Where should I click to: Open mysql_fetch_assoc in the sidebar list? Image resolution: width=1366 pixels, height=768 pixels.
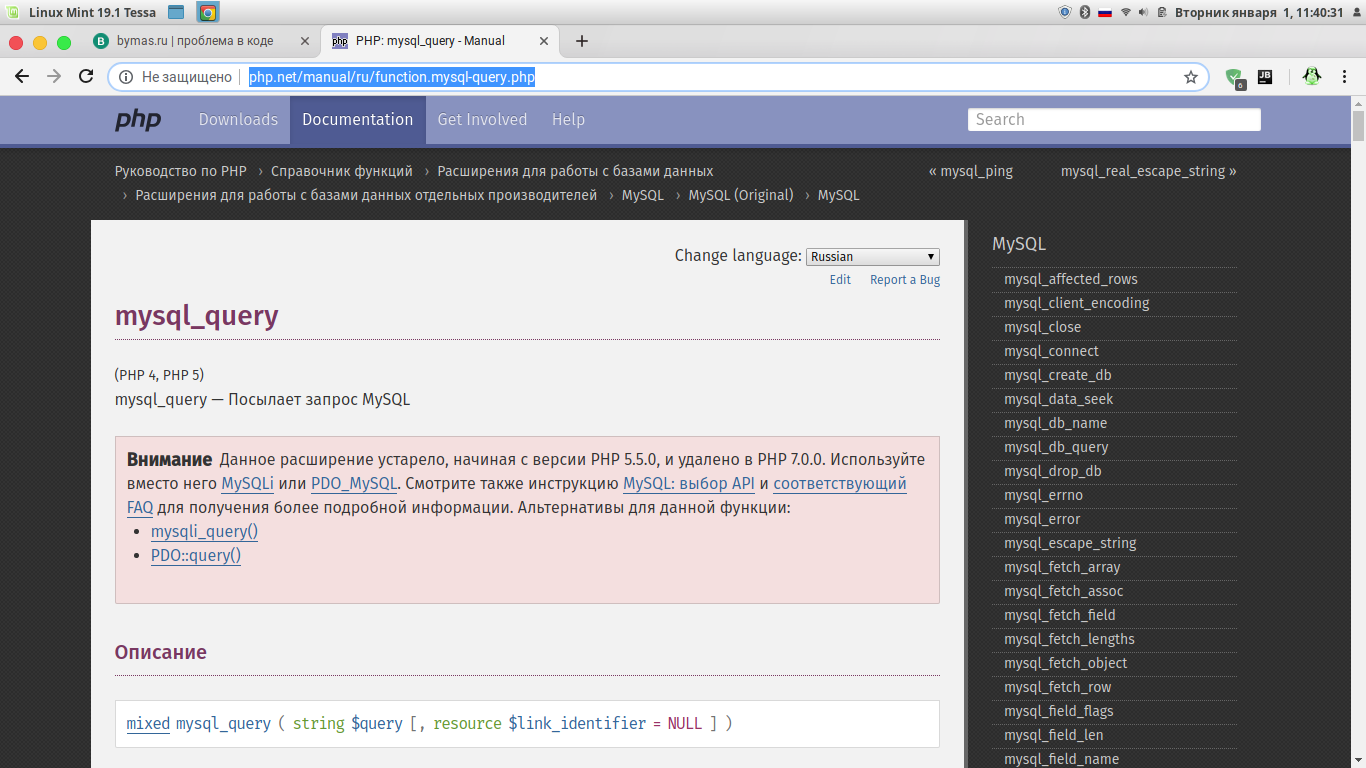(1063, 591)
